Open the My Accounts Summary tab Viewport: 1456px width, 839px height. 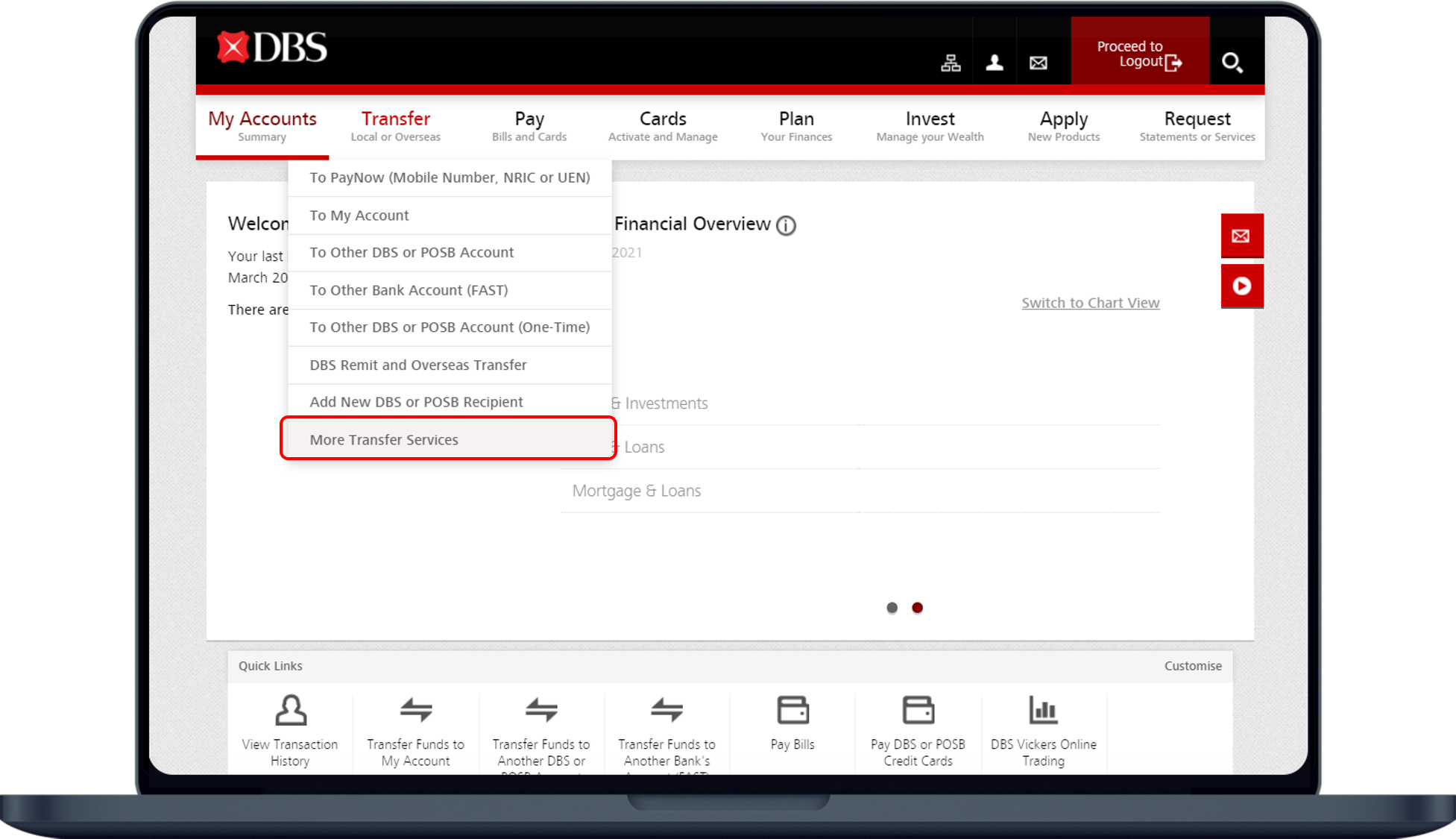point(262,126)
